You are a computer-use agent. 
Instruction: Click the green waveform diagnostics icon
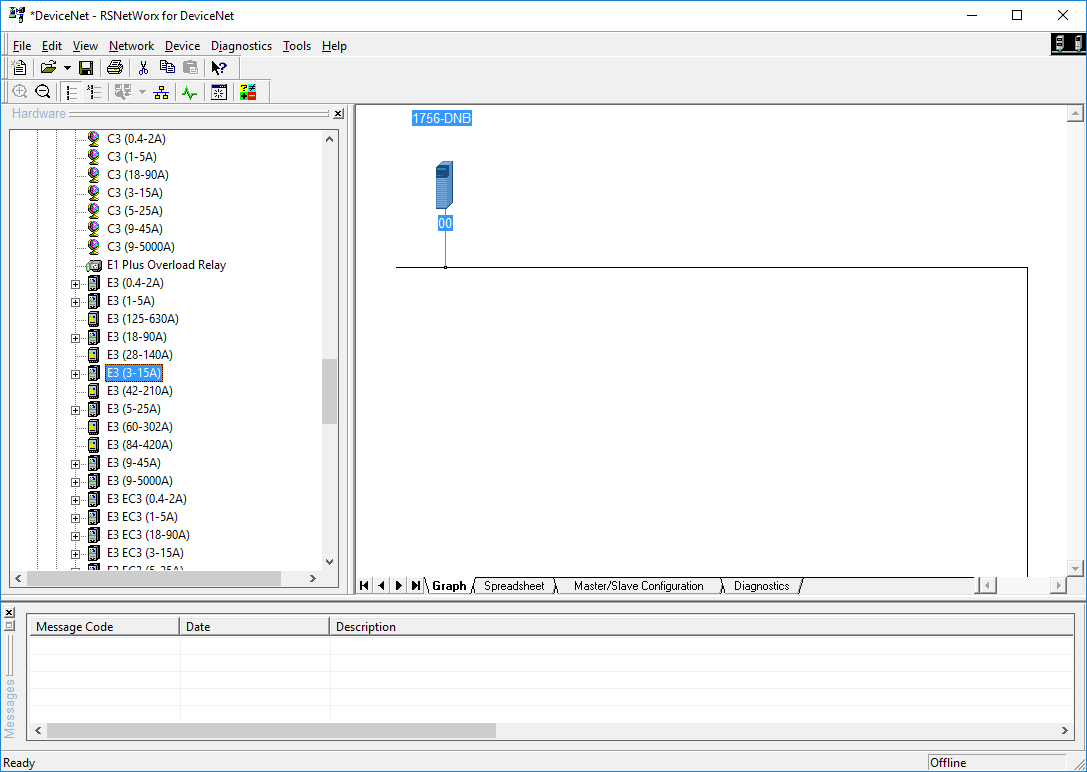point(190,91)
